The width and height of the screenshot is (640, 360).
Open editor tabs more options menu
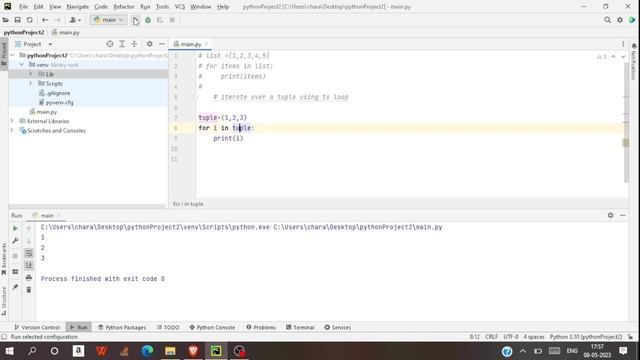(x=623, y=44)
